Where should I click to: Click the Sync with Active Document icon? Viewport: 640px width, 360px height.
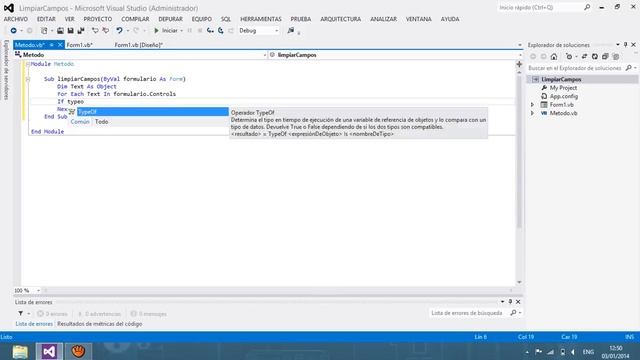point(584,57)
